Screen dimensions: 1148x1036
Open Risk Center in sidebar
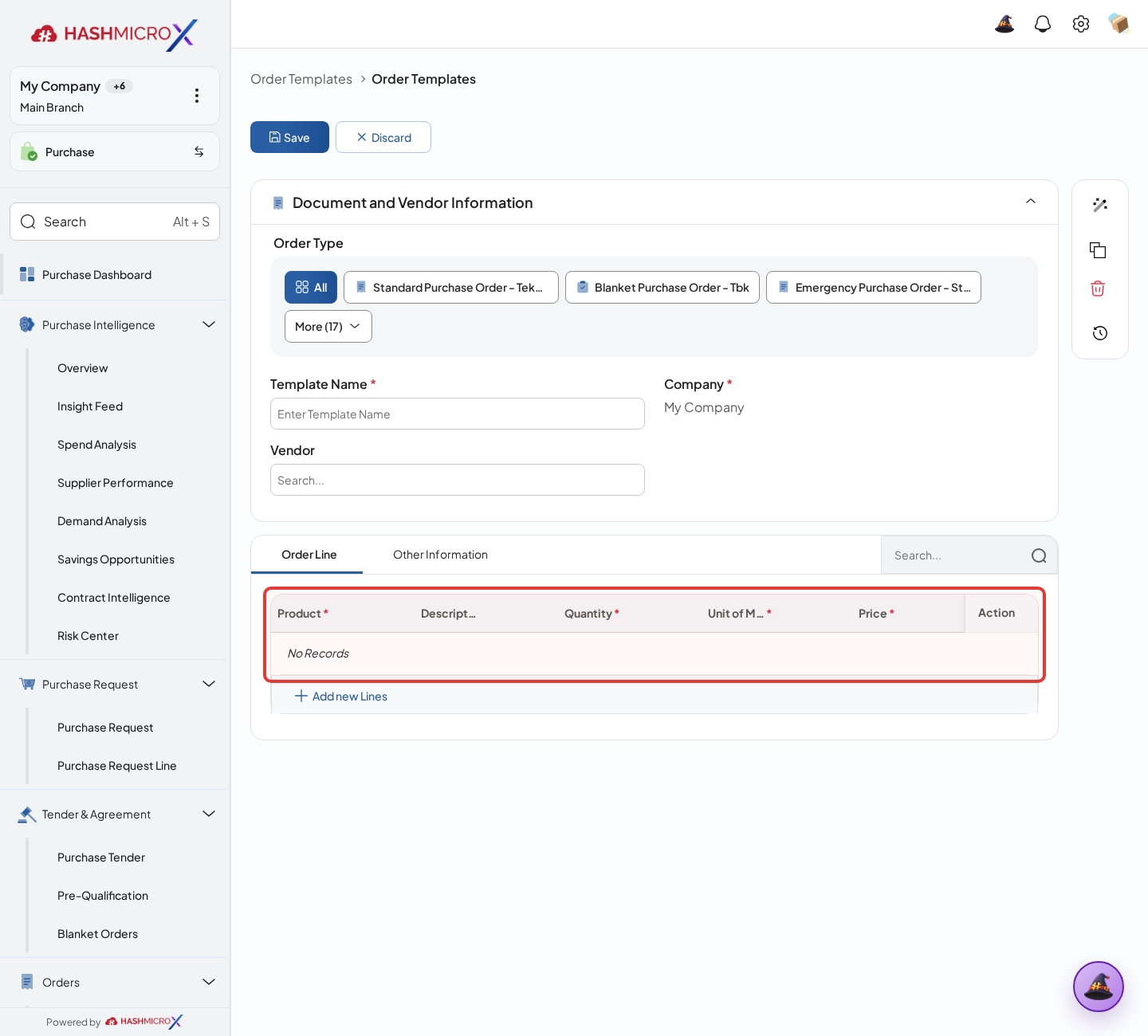pos(88,636)
